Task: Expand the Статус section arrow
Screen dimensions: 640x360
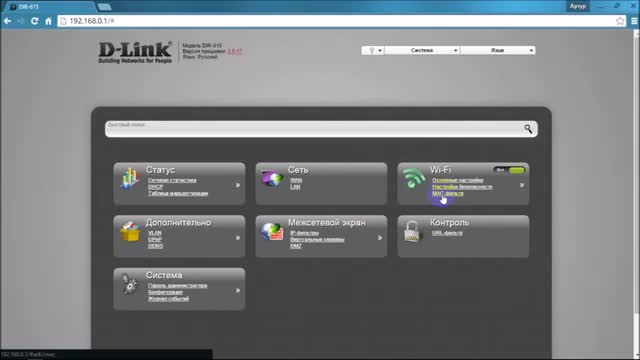Action: point(238,185)
